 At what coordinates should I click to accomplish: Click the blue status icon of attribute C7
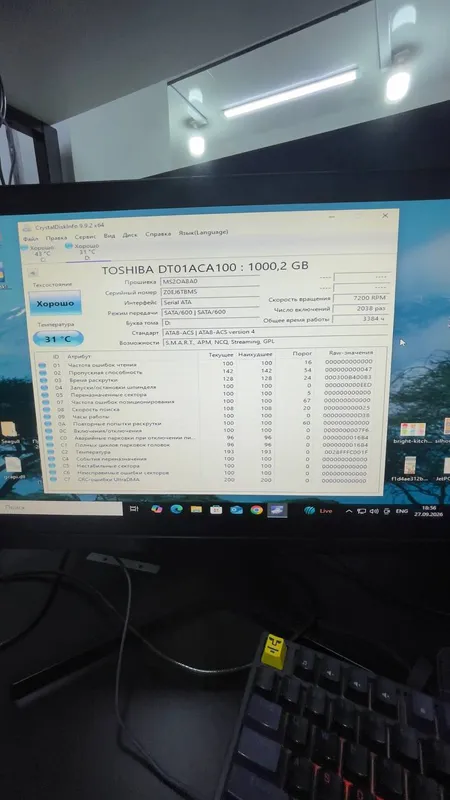tap(53, 480)
